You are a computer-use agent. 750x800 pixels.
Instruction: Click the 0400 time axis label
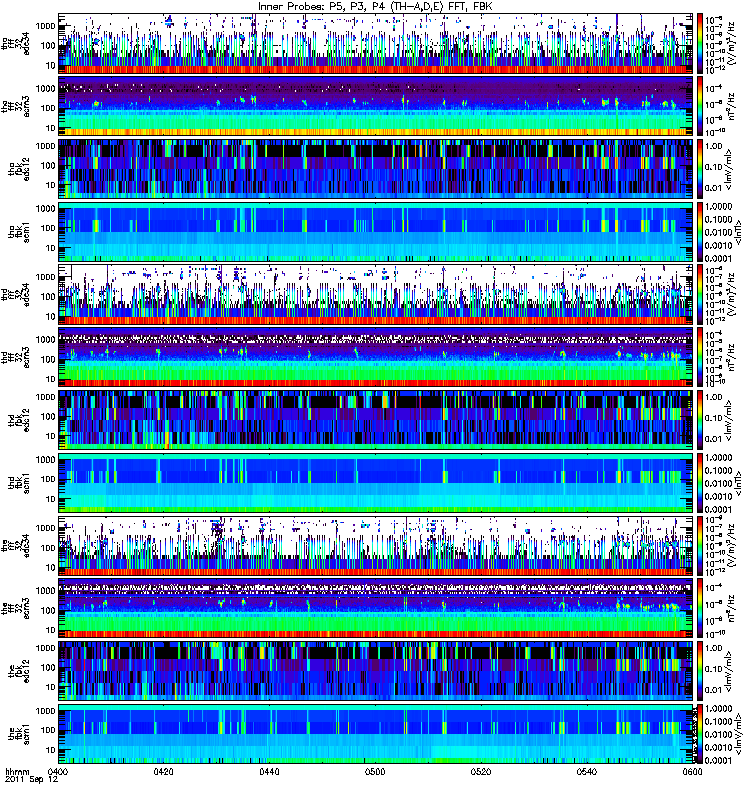(58, 772)
